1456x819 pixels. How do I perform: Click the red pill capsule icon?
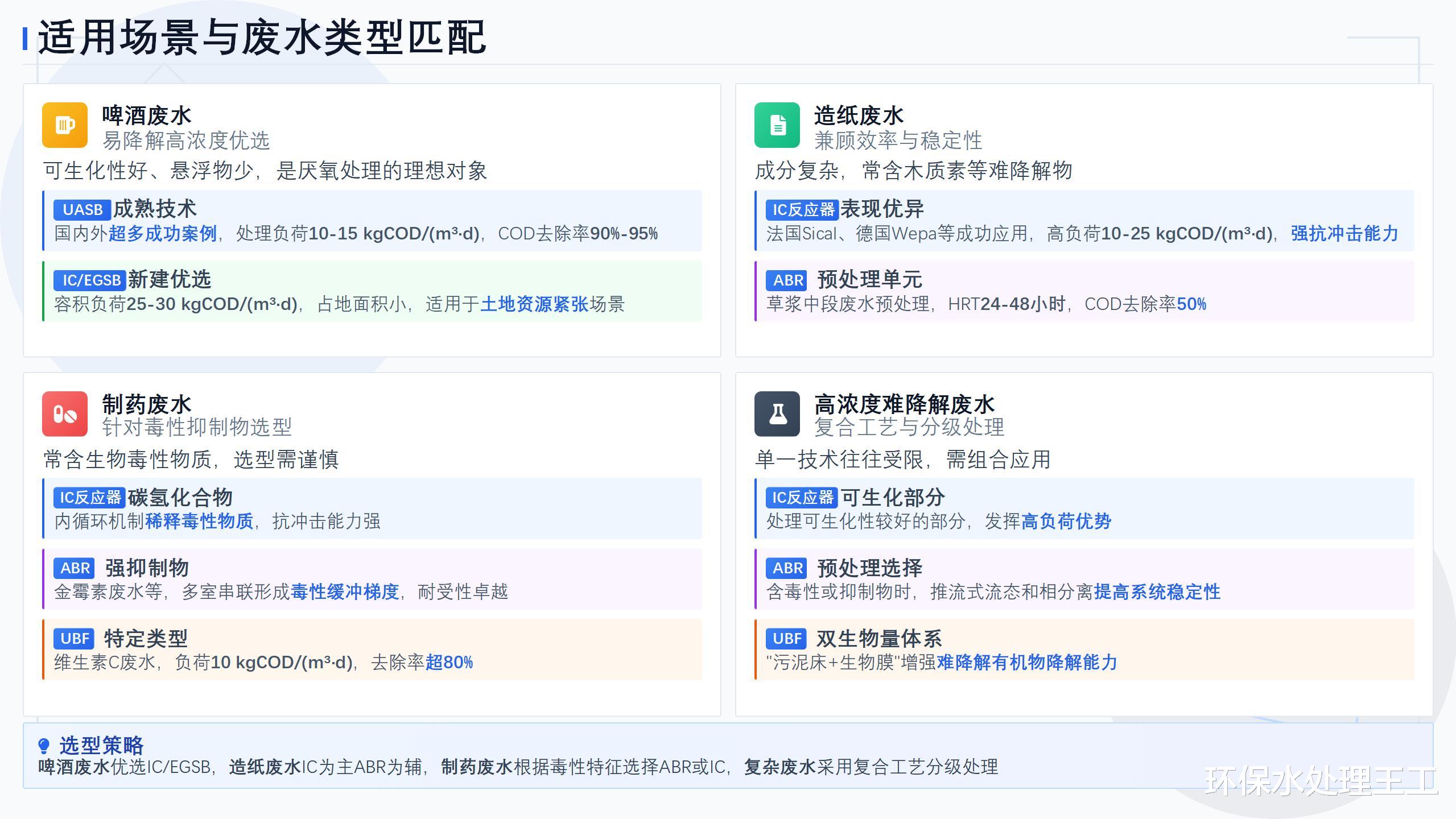65,414
